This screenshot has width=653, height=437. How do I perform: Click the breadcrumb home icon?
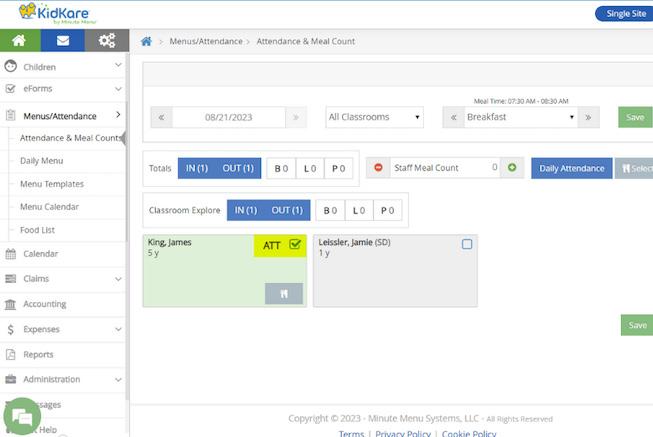pos(146,41)
